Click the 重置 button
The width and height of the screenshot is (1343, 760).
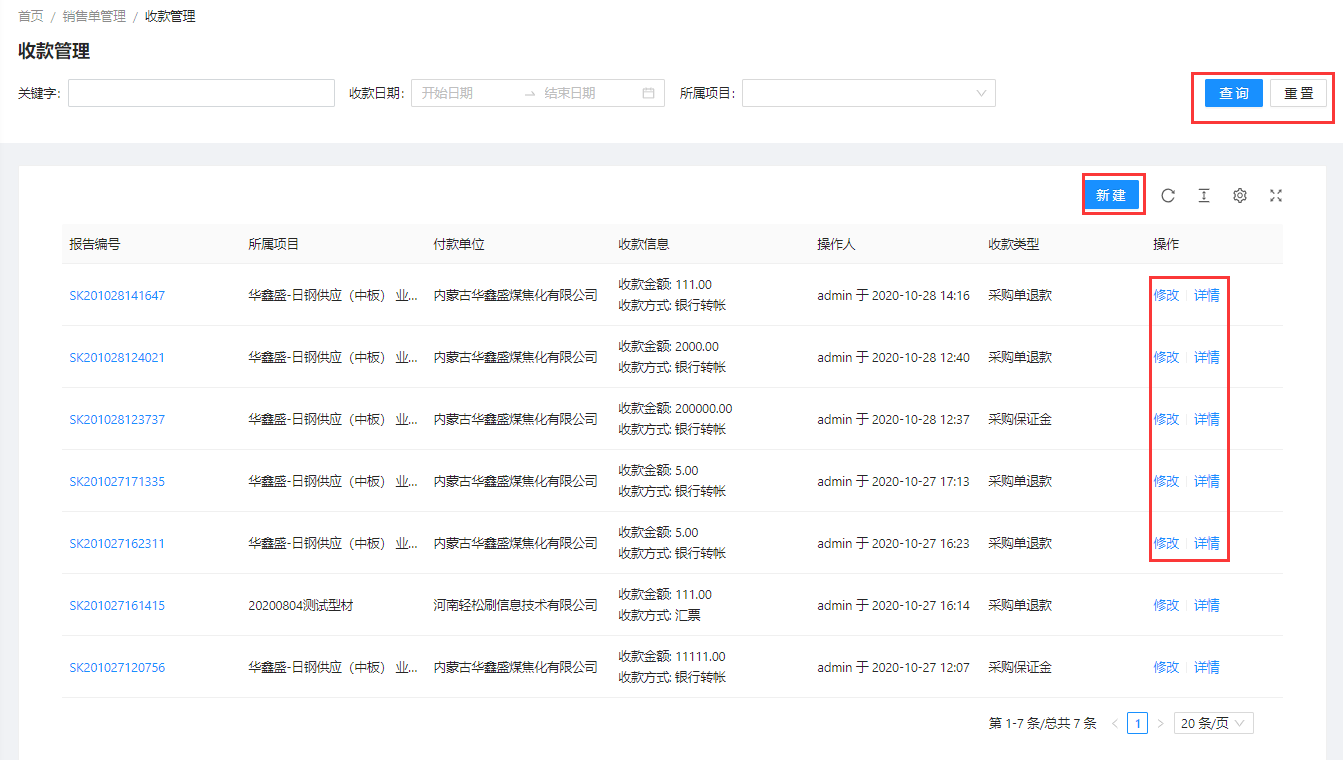(1298, 93)
